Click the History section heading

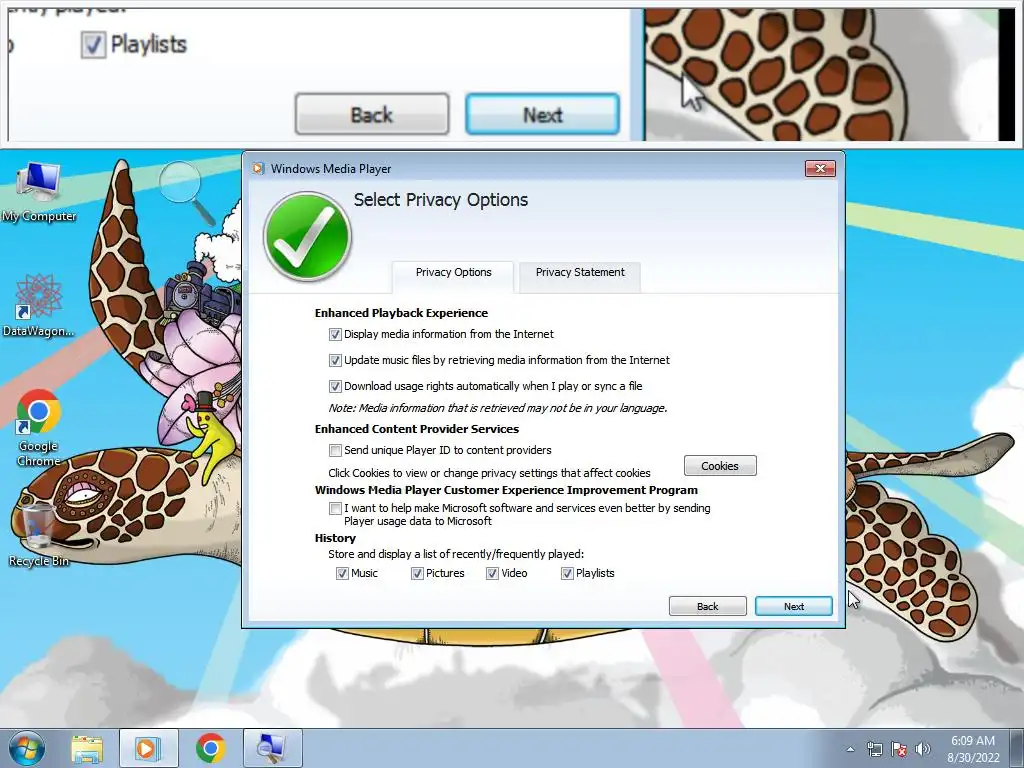click(335, 538)
